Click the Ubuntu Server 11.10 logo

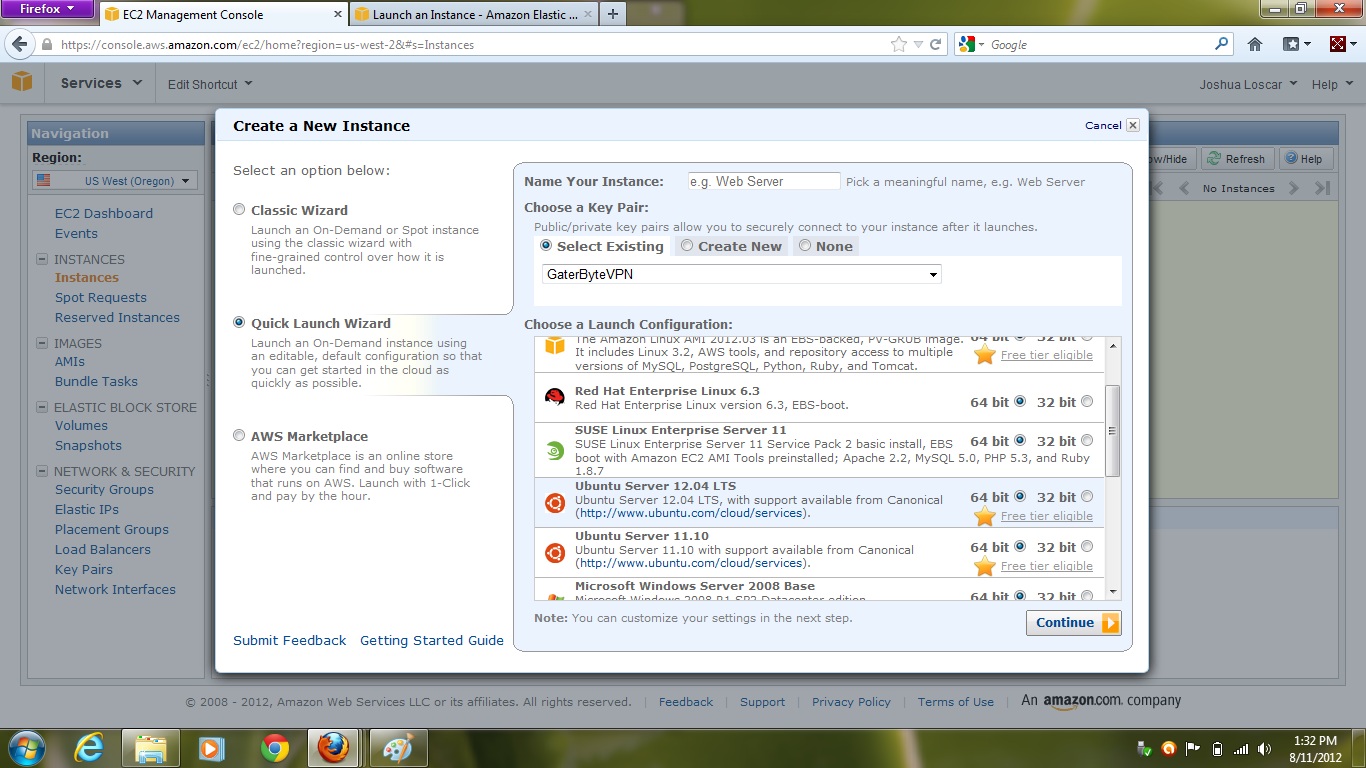point(554,553)
